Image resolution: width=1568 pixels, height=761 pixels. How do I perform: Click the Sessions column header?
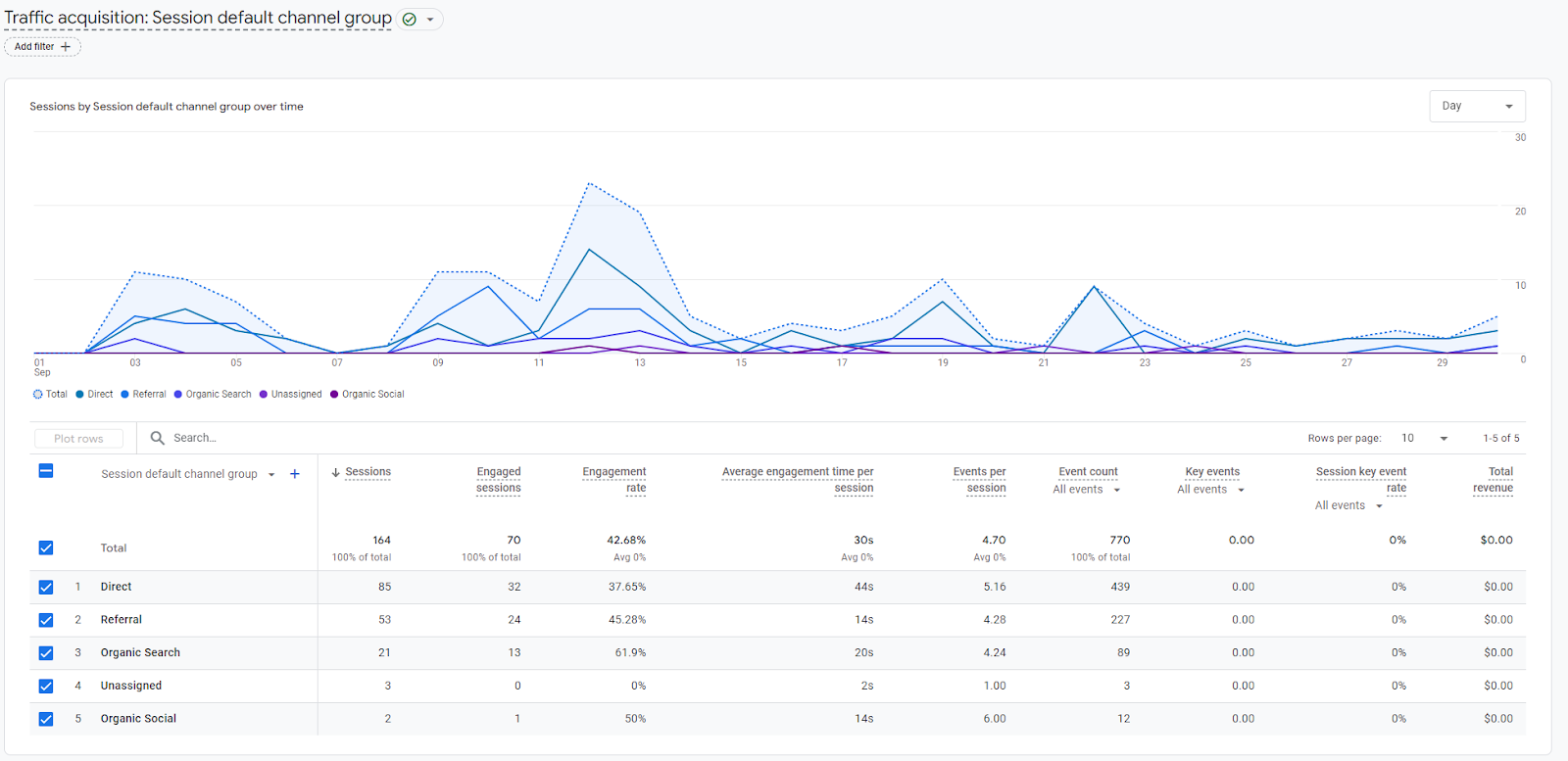[367, 472]
